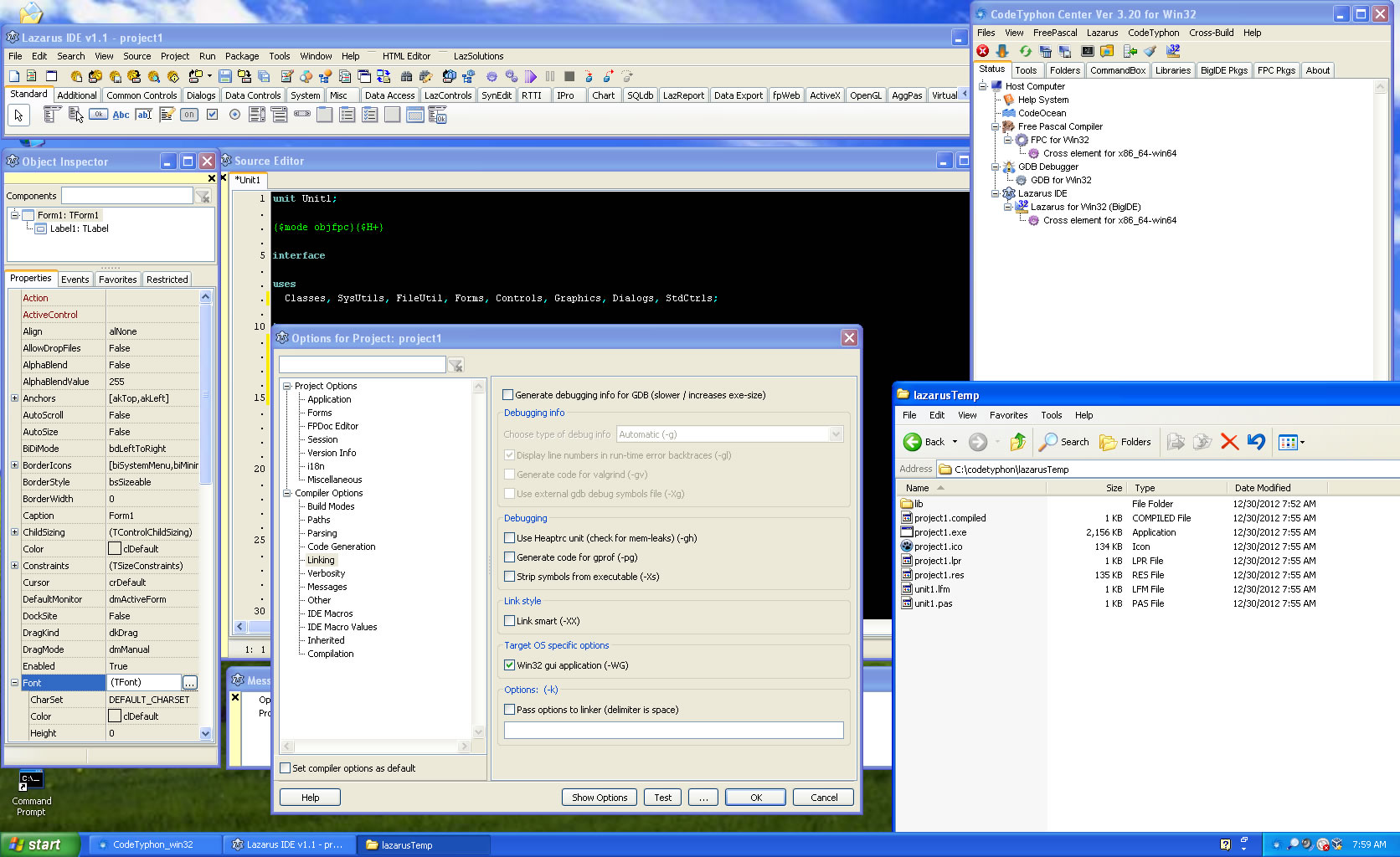Image resolution: width=1400 pixels, height=857 pixels.
Task: Collapse Free Pascal Compiler tree node
Action: pos(995,126)
